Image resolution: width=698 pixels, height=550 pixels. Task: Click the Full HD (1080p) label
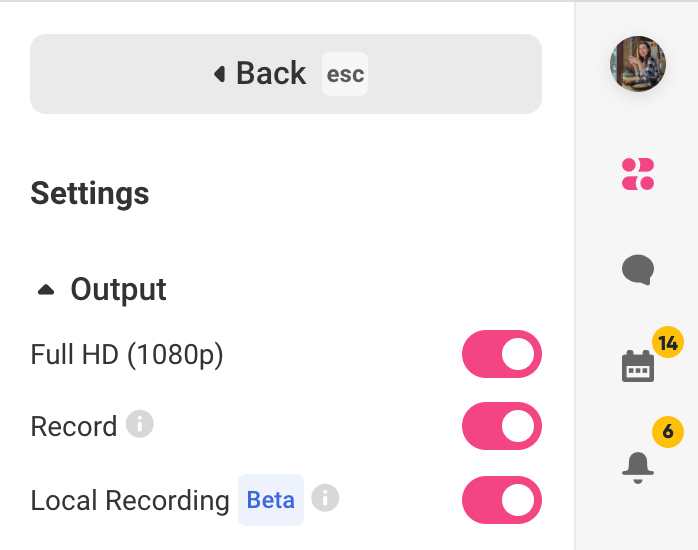point(127,355)
